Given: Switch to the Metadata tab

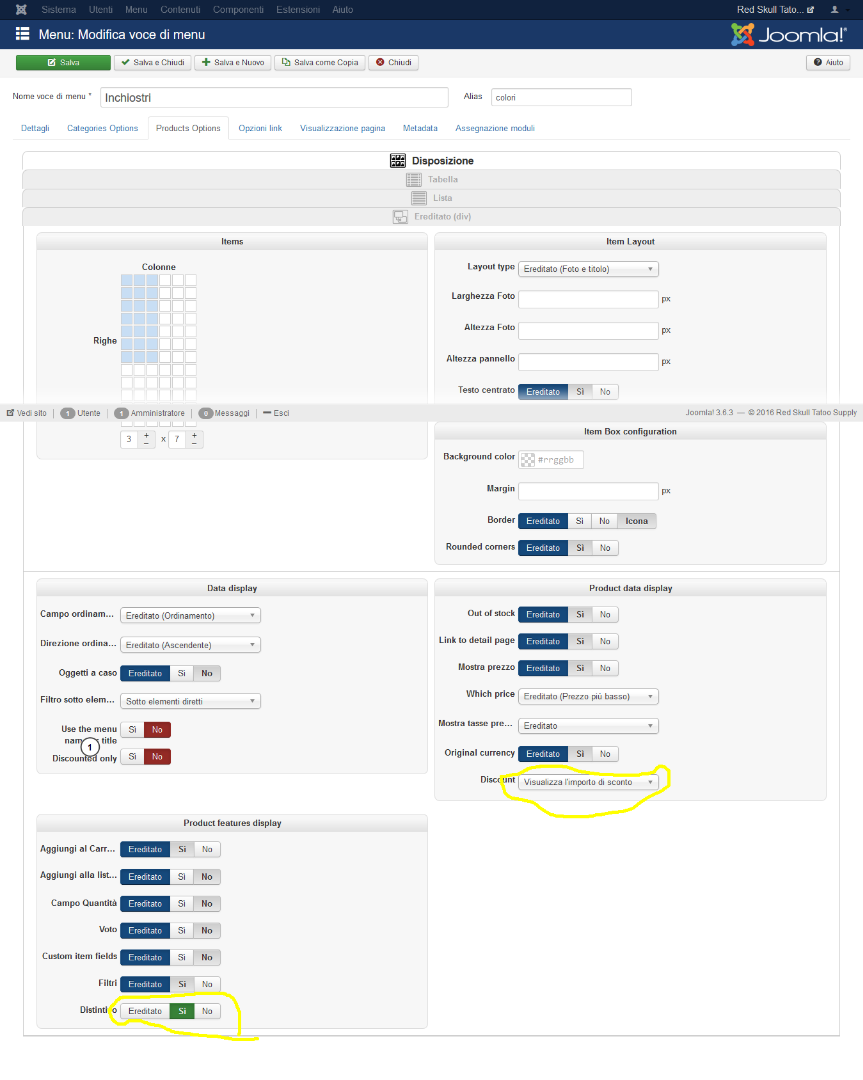Looking at the screenshot, I should [420, 128].
